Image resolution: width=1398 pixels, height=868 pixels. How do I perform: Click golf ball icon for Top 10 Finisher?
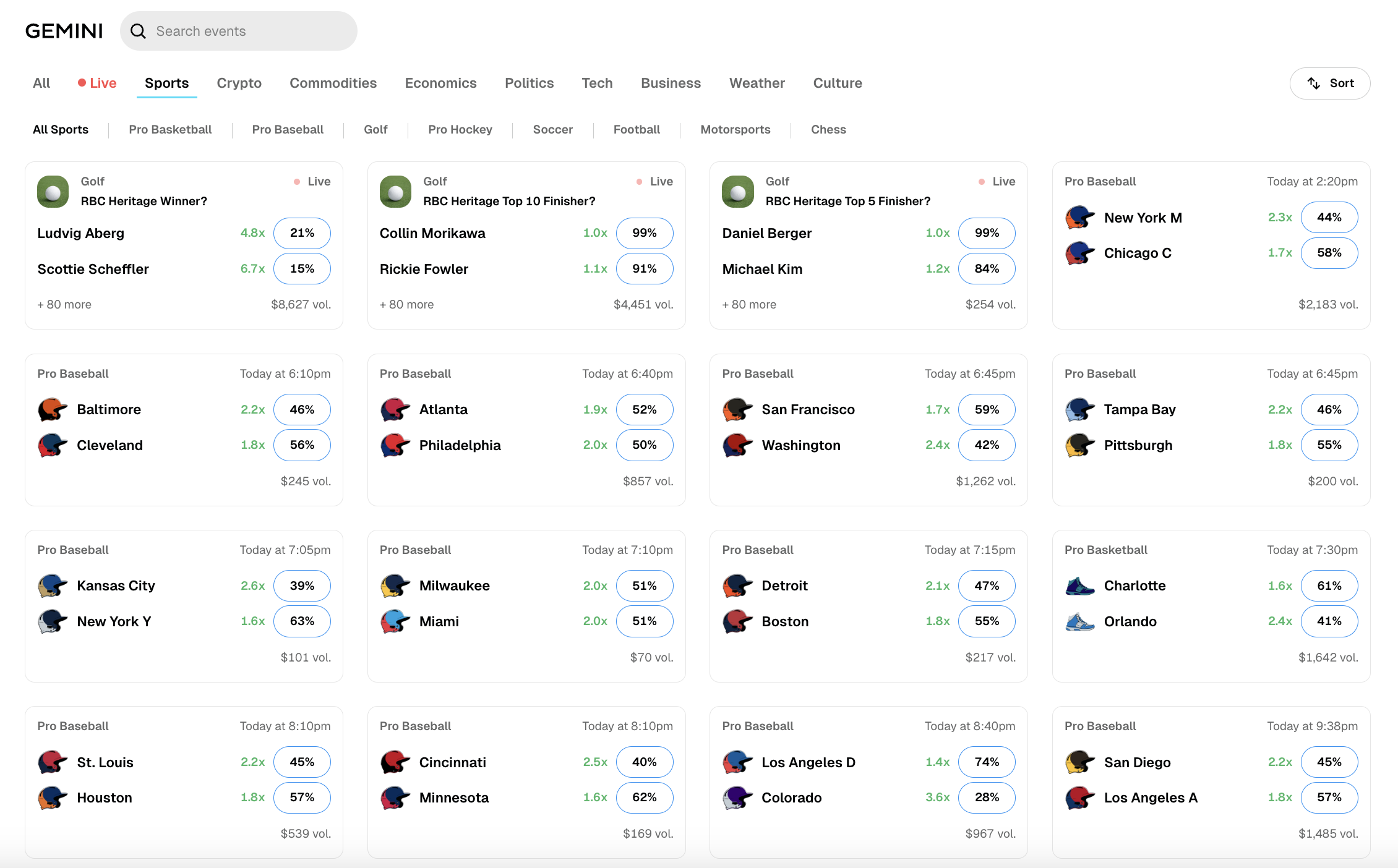pyautogui.click(x=396, y=192)
